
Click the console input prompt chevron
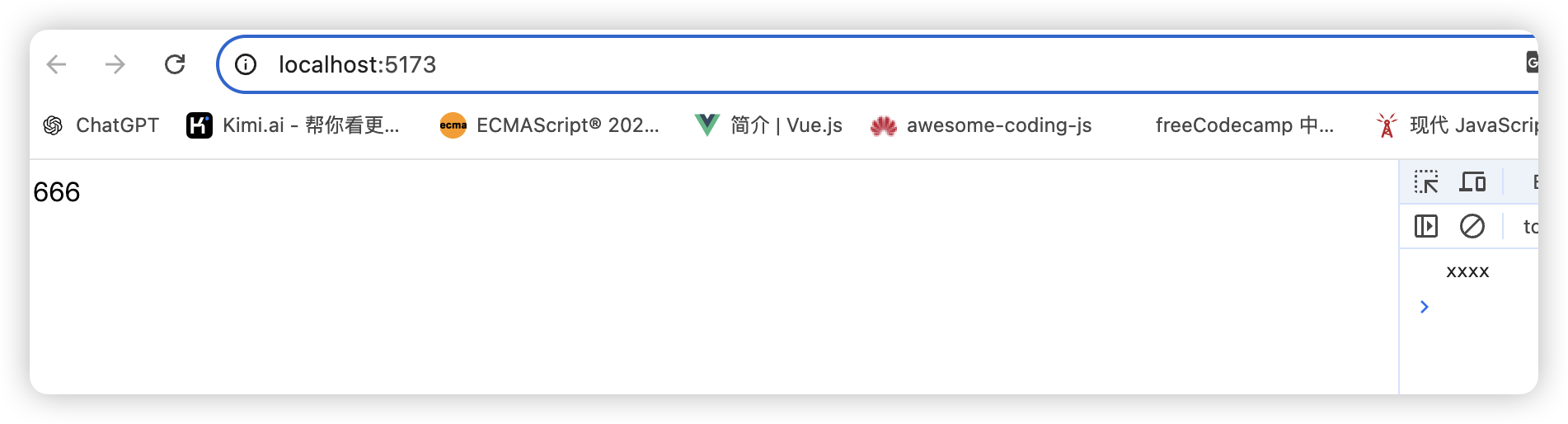tap(1425, 307)
